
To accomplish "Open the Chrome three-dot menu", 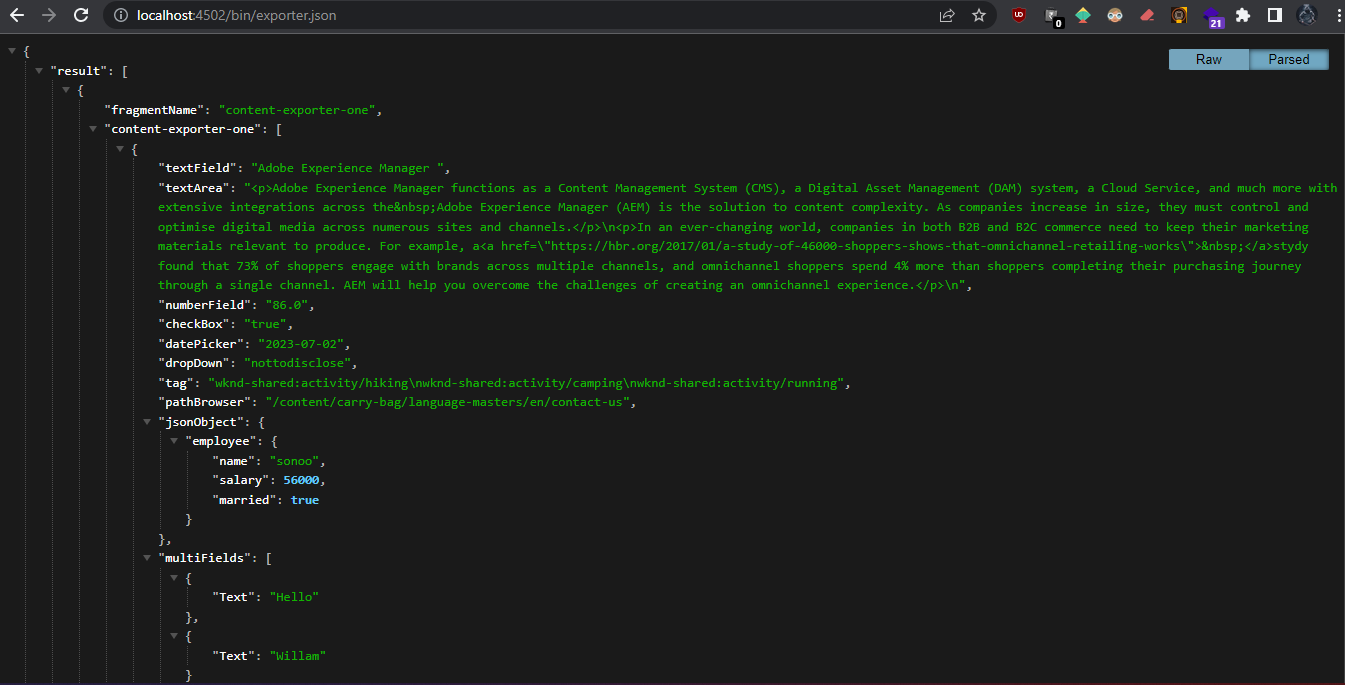I will (x=1337, y=15).
